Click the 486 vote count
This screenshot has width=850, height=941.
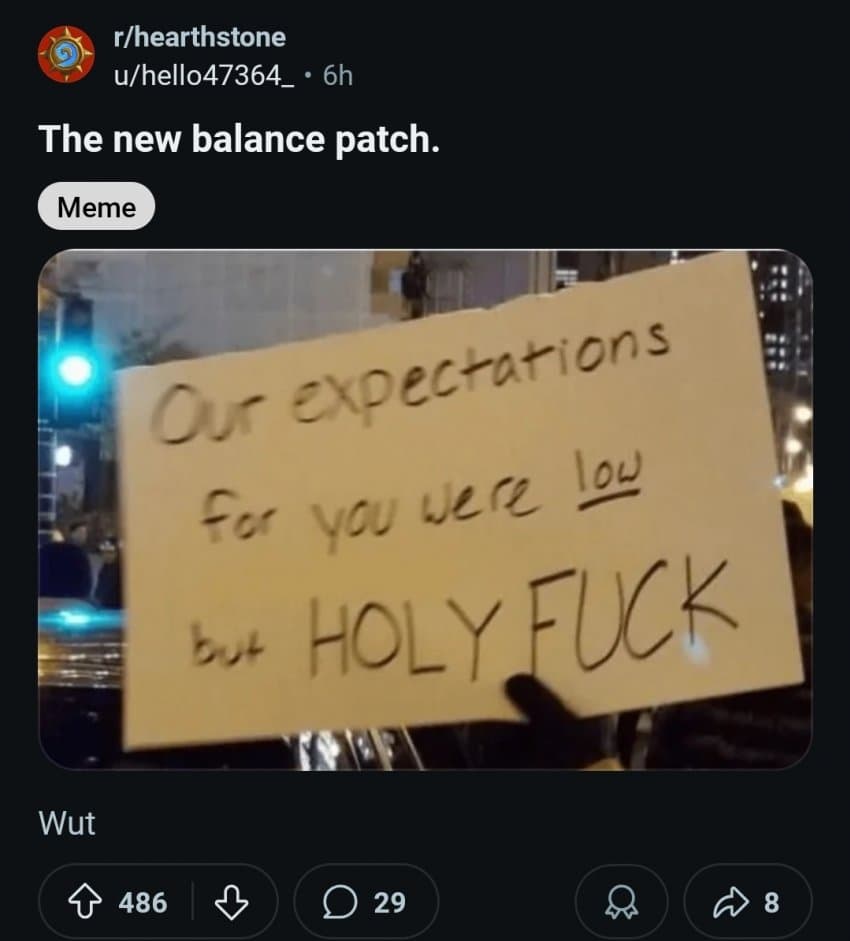click(143, 902)
